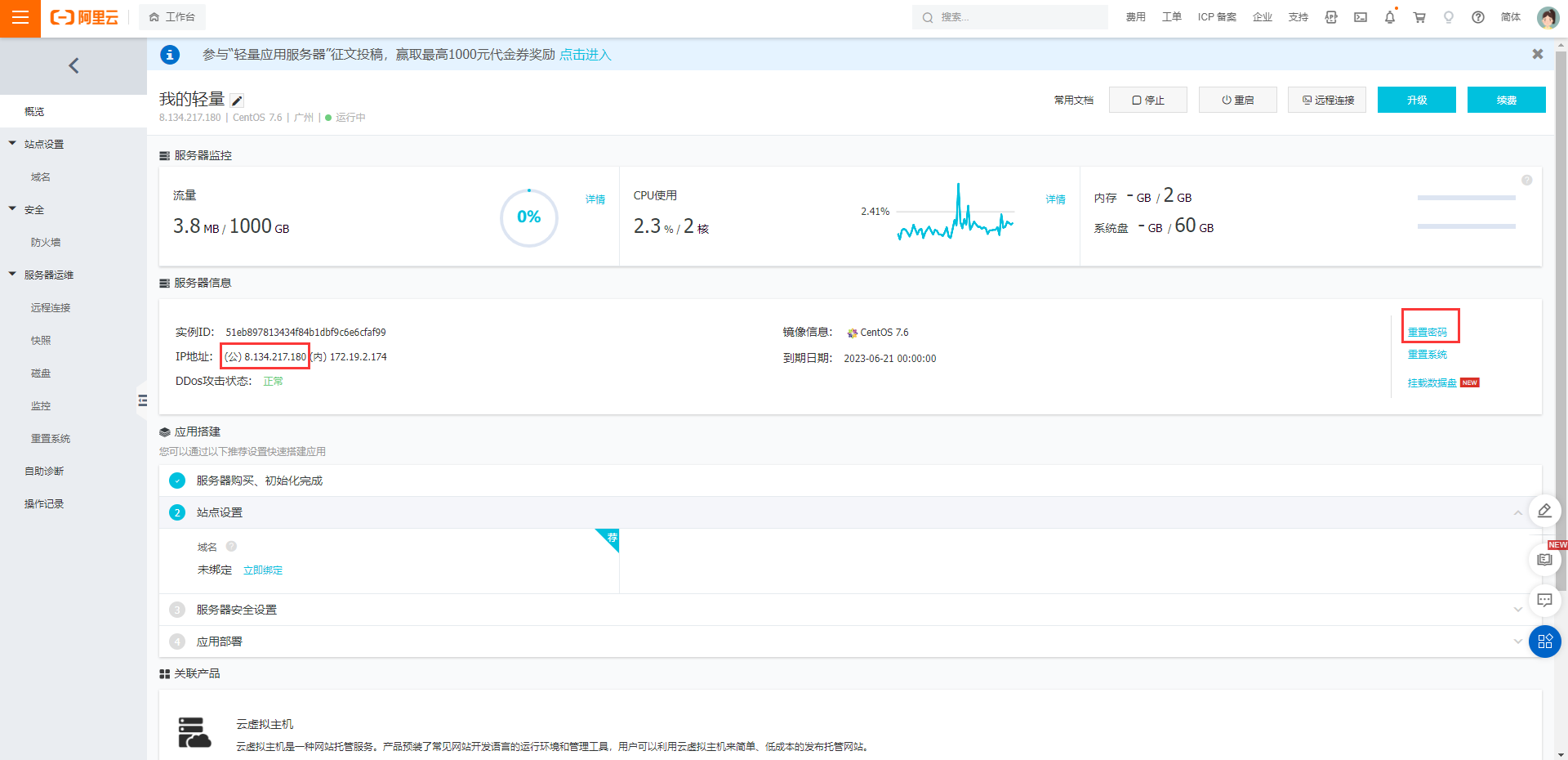The image size is (1568, 760).
Task: Open the hamburger main menu
Action: pyautogui.click(x=20, y=17)
